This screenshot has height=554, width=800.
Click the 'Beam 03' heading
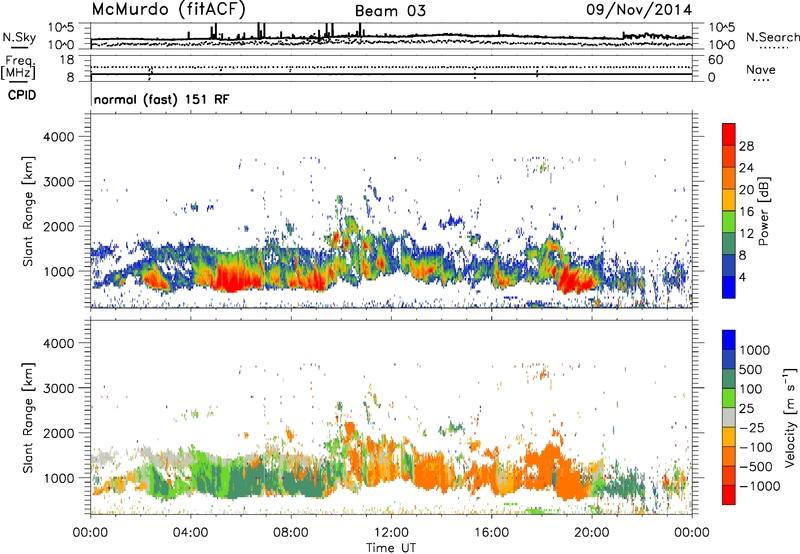pos(390,11)
